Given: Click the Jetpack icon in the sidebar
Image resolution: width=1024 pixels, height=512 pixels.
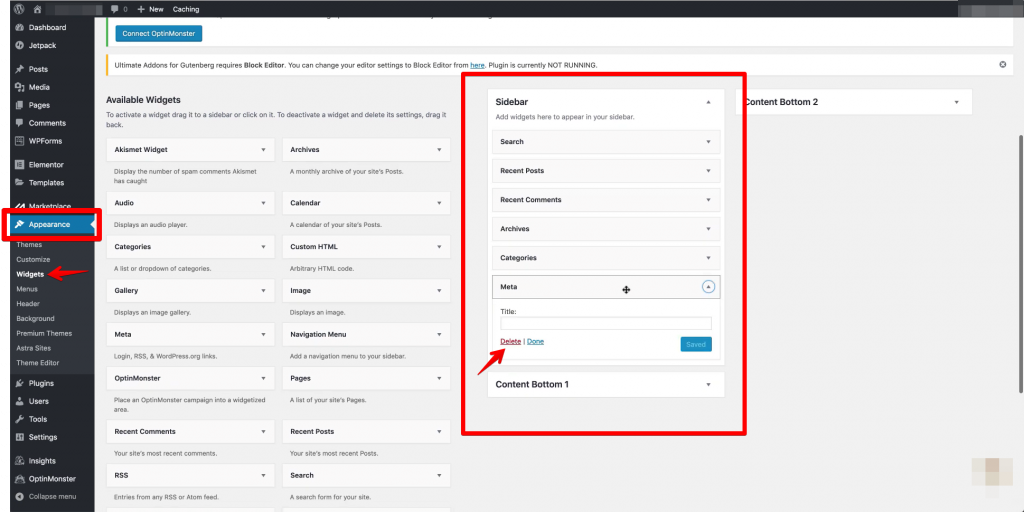Looking at the screenshot, I should coord(20,46).
